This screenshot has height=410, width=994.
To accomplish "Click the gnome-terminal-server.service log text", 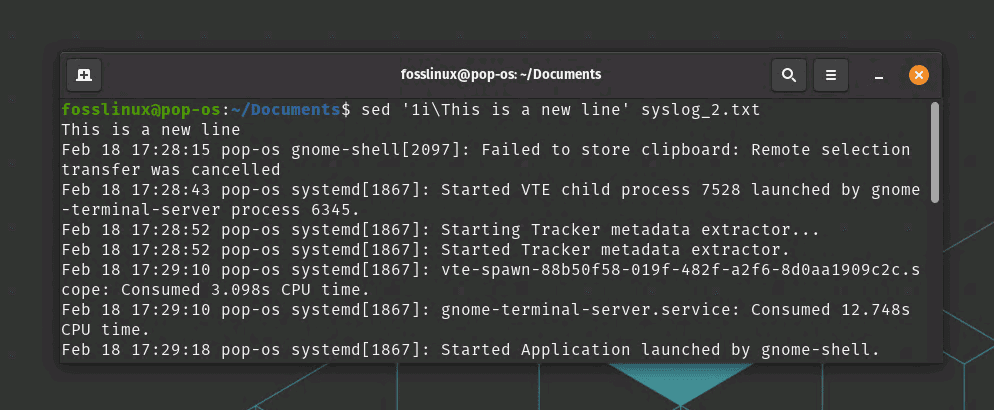I will pyautogui.click(x=590, y=310).
